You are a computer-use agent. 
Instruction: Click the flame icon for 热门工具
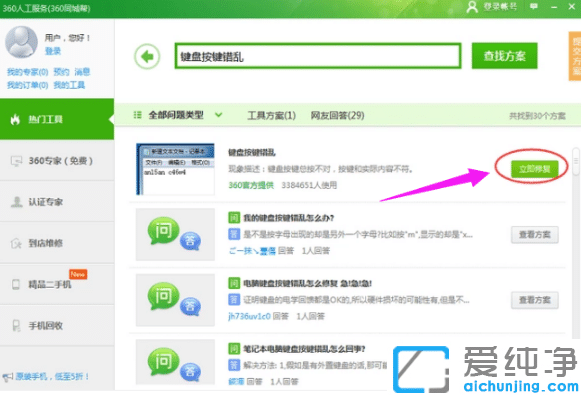click(x=15, y=119)
